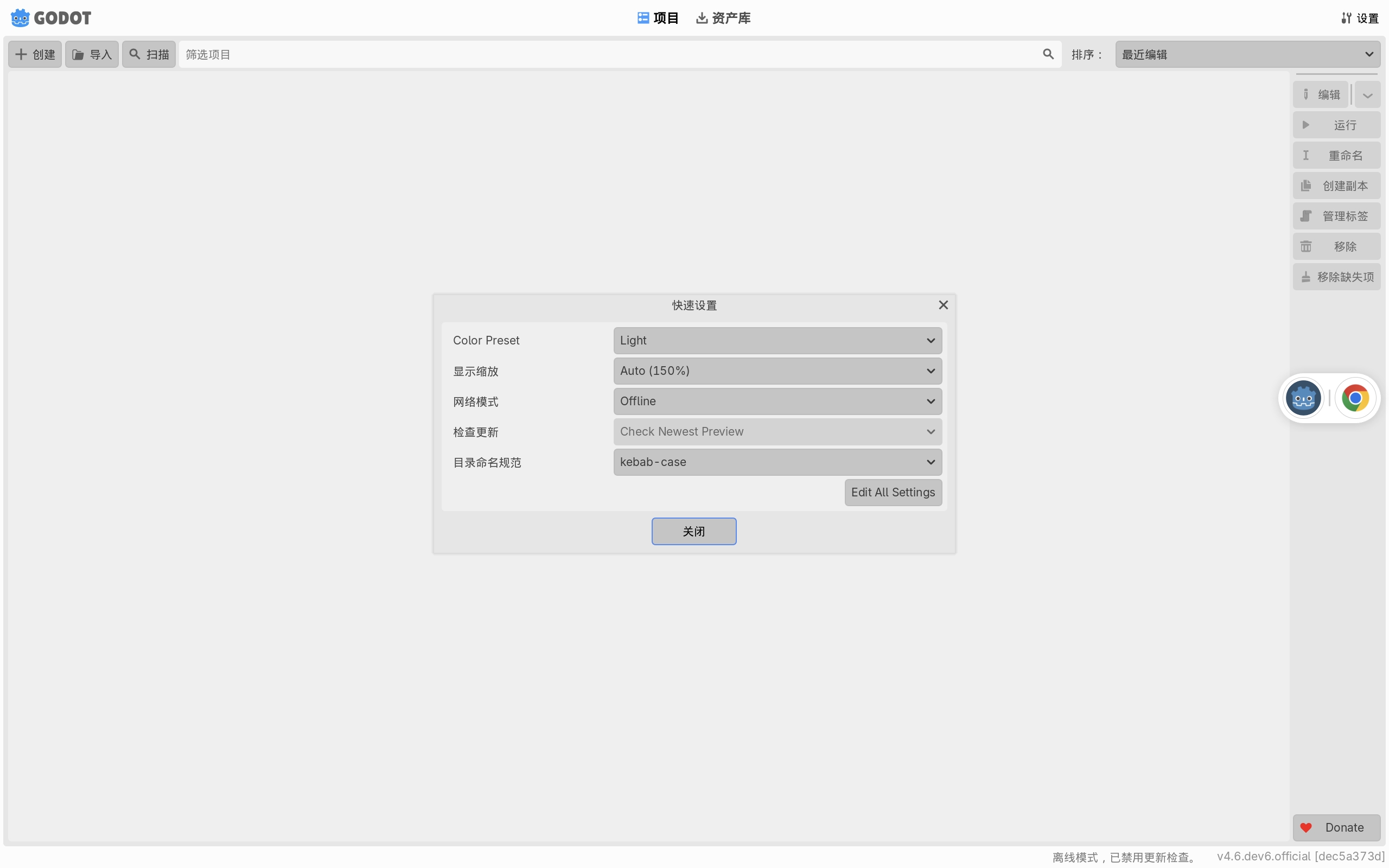The height and width of the screenshot is (868, 1389).
Task: Click the Chrome icon in the floating app switcher
Action: (1355, 398)
